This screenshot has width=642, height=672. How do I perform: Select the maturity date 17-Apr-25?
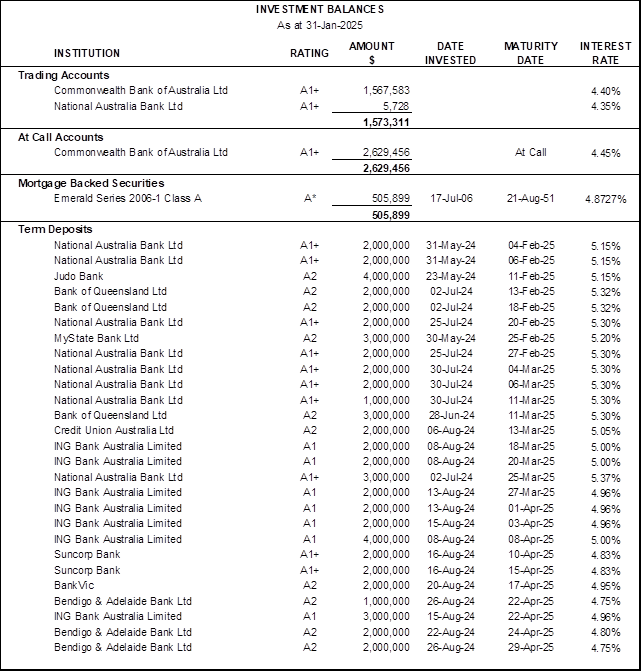[x=531, y=585]
